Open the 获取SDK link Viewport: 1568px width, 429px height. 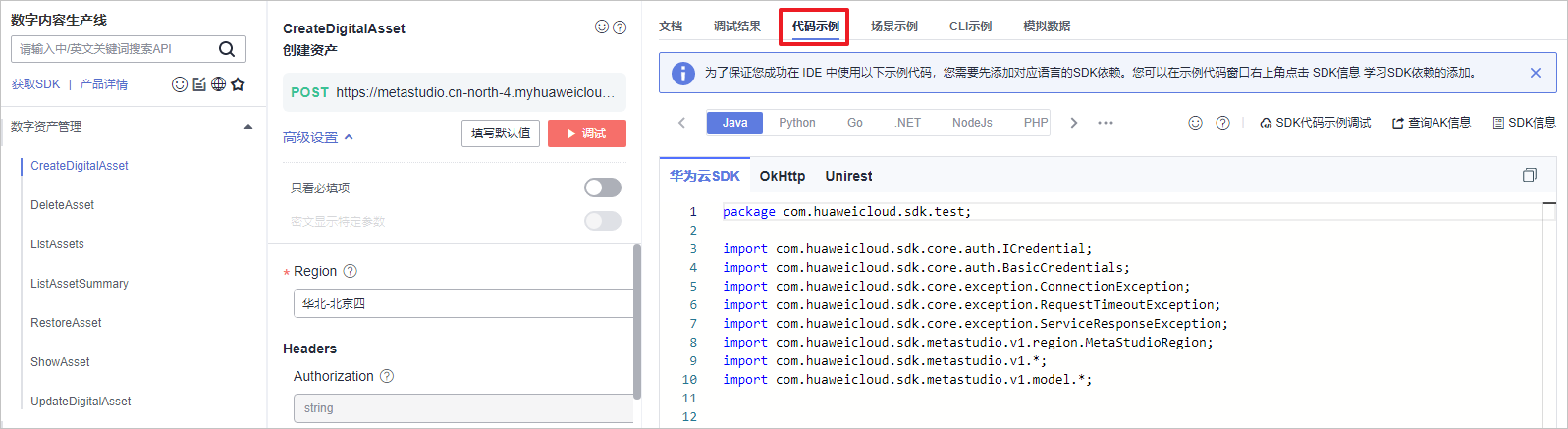36,84
